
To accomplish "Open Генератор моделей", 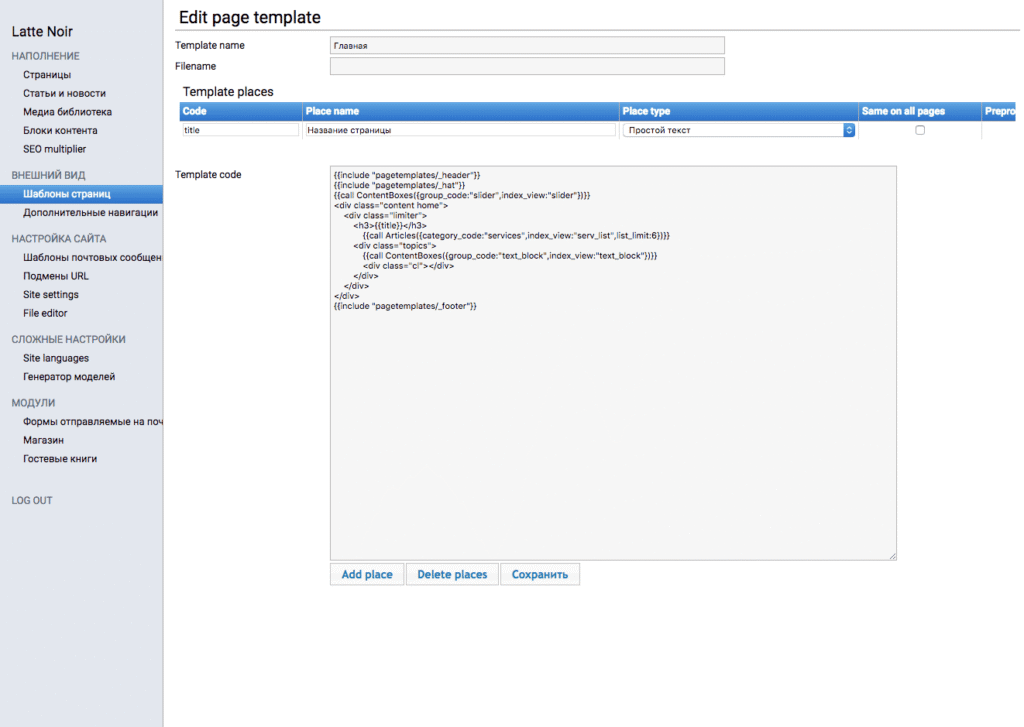I will (x=69, y=377).
